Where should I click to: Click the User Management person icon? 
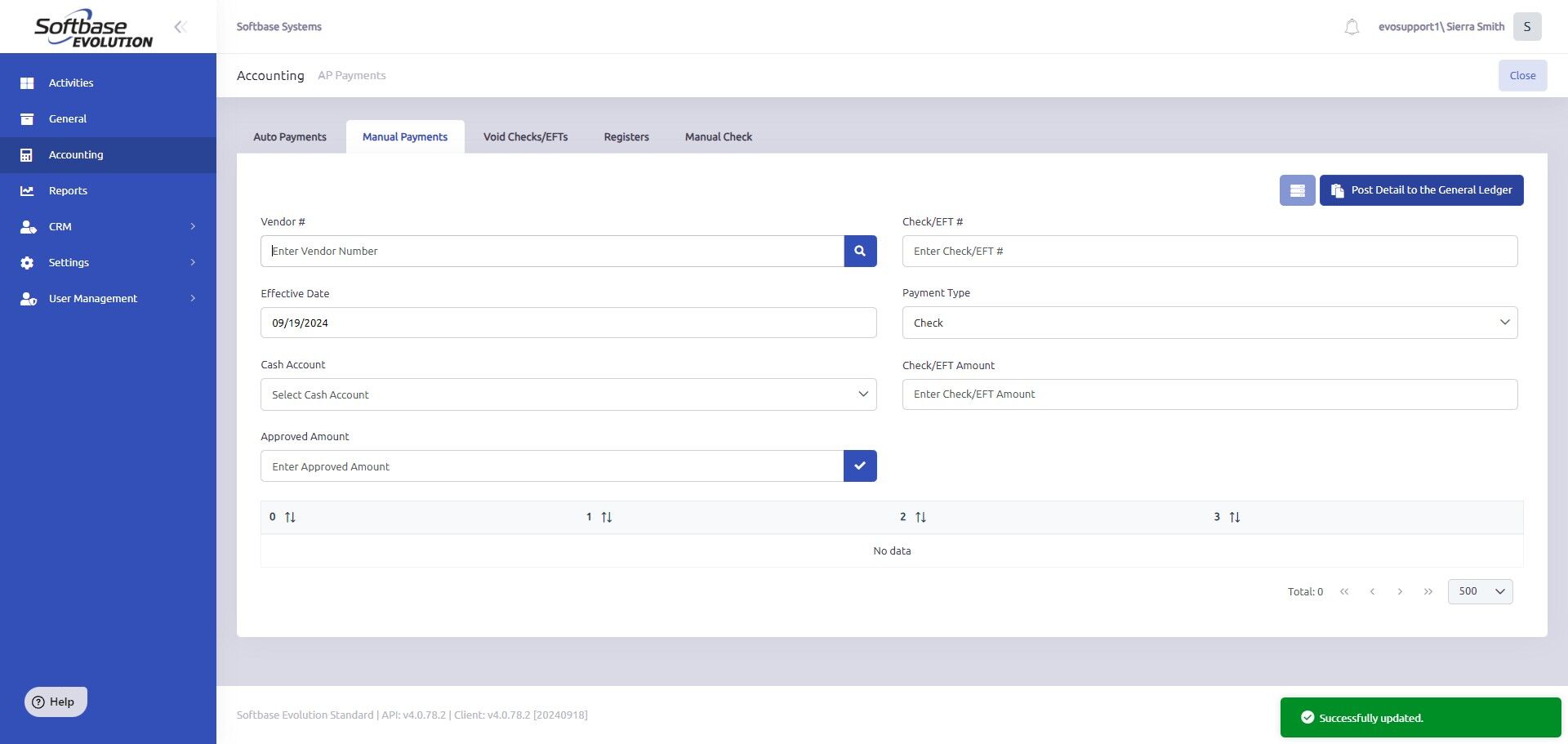click(28, 299)
